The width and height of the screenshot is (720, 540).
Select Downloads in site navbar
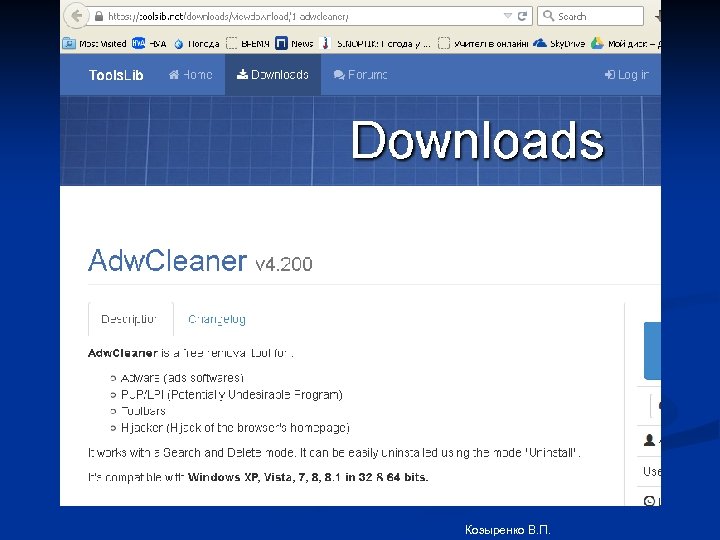click(x=273, y=74)
